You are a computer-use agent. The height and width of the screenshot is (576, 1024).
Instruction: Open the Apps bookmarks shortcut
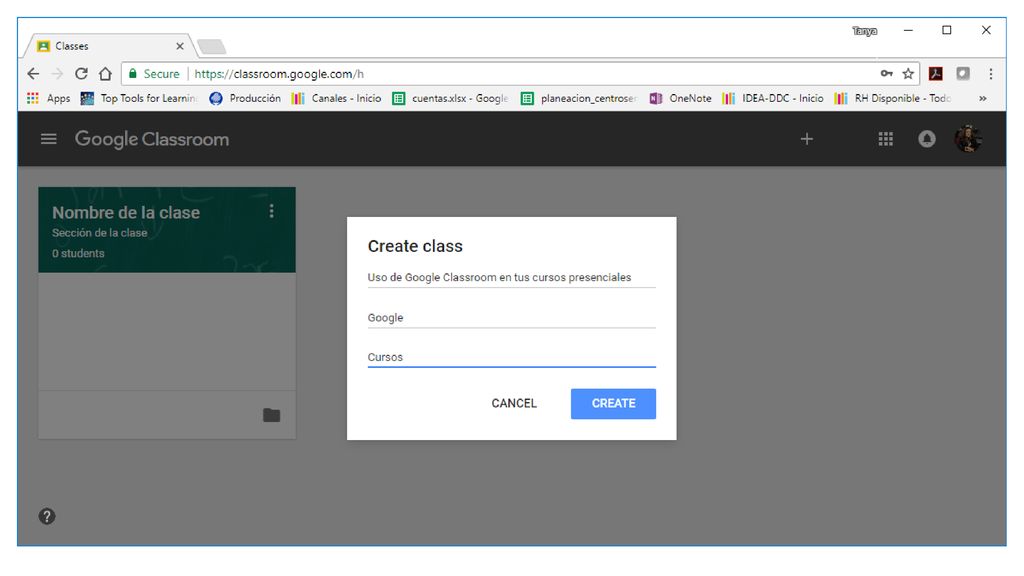click(48, 99)
